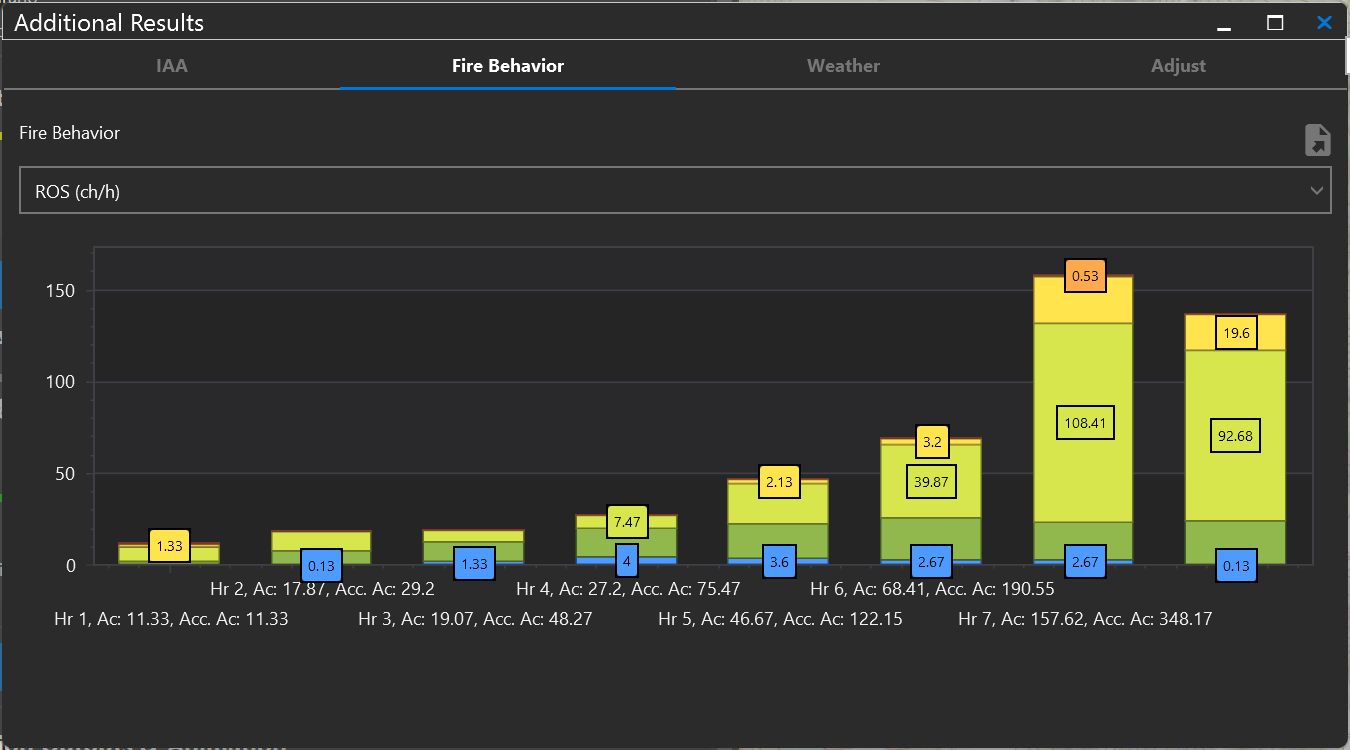The width and height of the screenshot is (1350, 750).
Task: Click the yellow 19.6 data label
Action: tap(1236, 333)
